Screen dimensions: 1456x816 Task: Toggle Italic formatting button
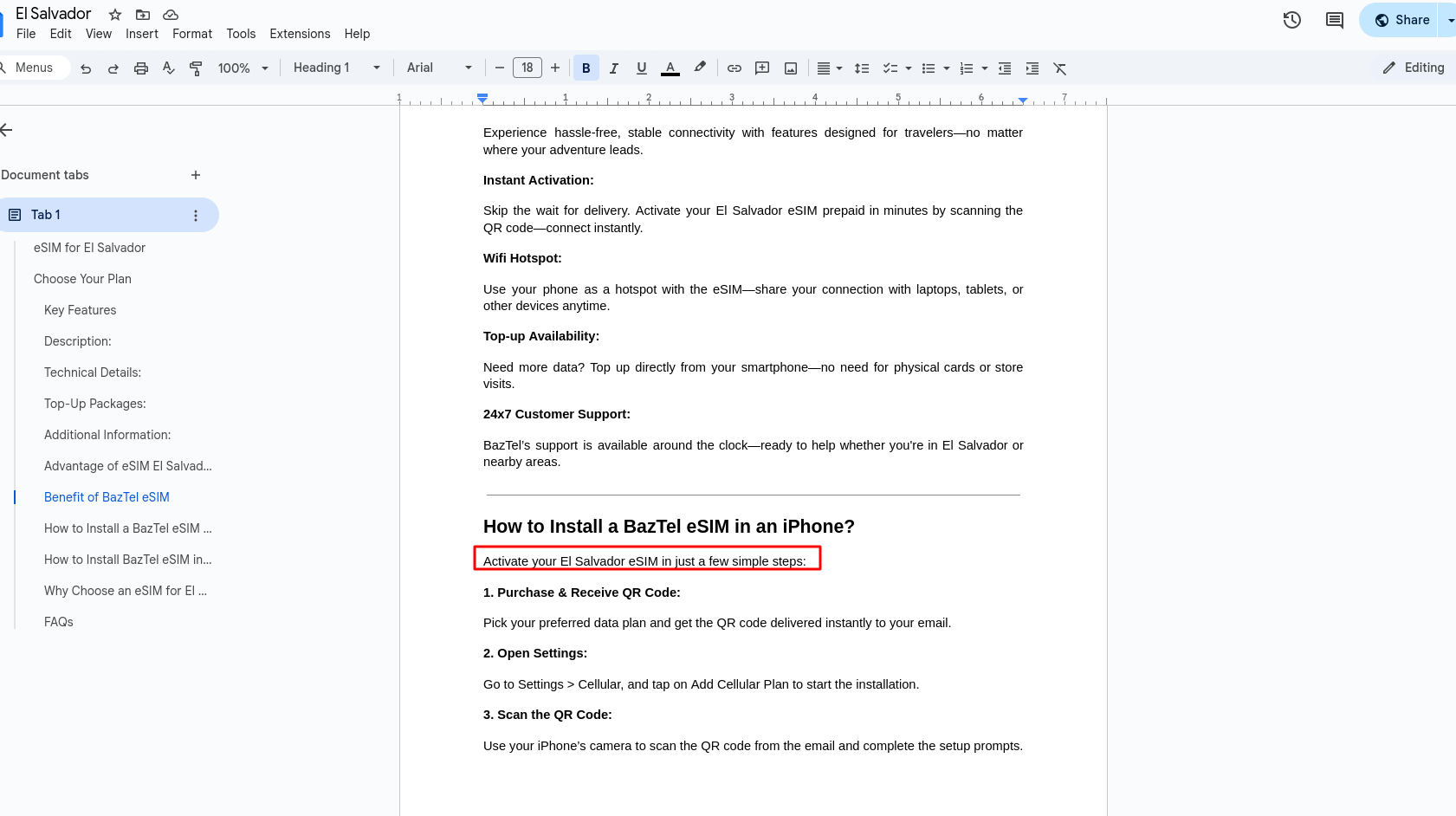coord(614,68)
